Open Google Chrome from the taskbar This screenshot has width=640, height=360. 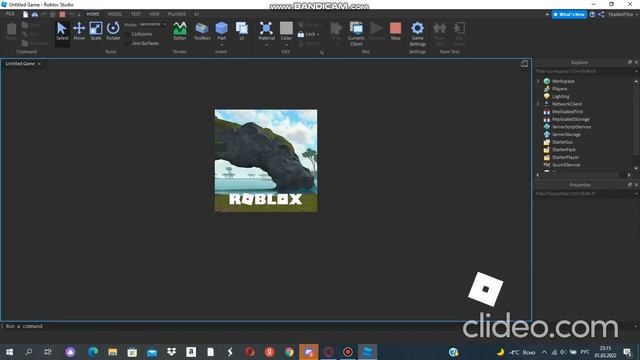click(289, 352)
